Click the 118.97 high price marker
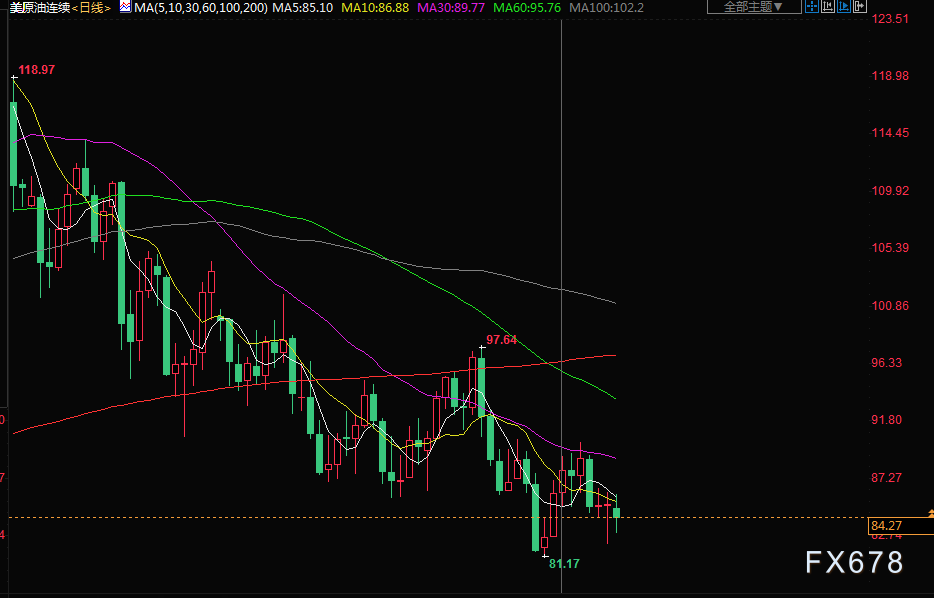Screen dimensions: 934x598 tap(36, 69)
